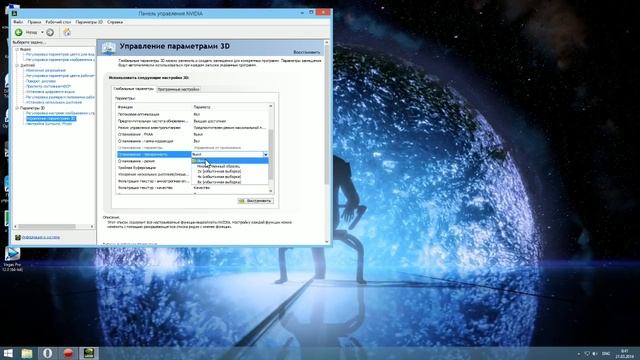Open File Explorer from the taskbar
Screen dimensions: 640x360
coord(27,353)
